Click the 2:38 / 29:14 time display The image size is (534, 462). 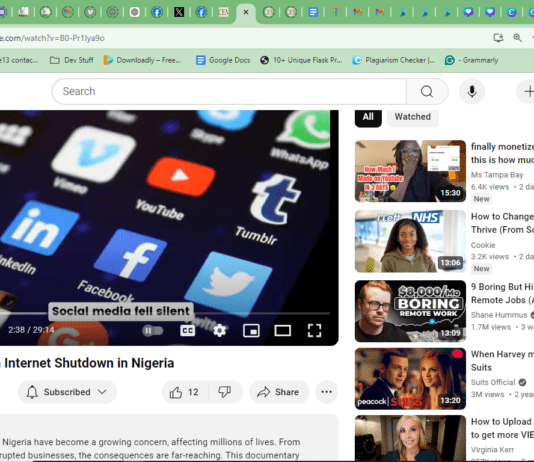click(x=31, y=330)
